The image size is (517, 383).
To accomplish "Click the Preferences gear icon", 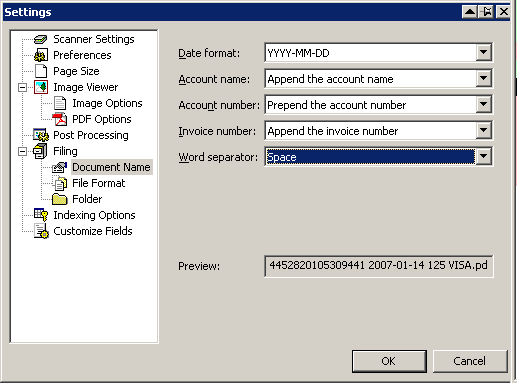I will coord(41,55).
